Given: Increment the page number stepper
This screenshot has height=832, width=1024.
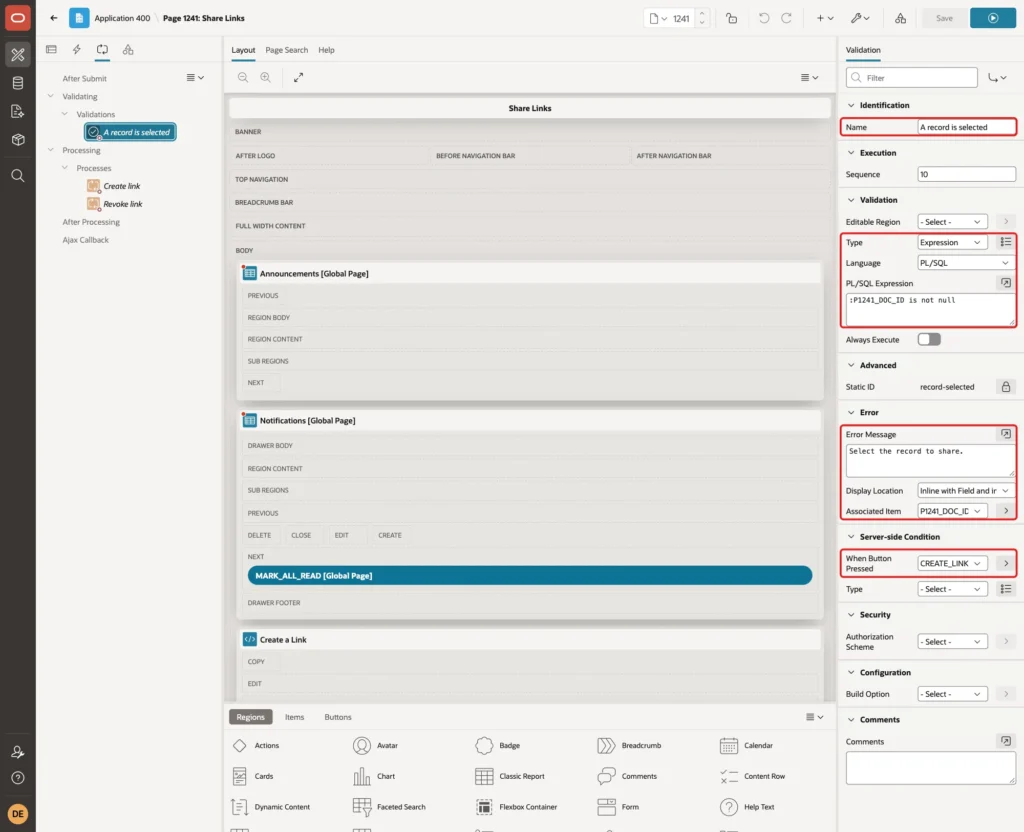Looking at the screenshot, I should [702, 14].
